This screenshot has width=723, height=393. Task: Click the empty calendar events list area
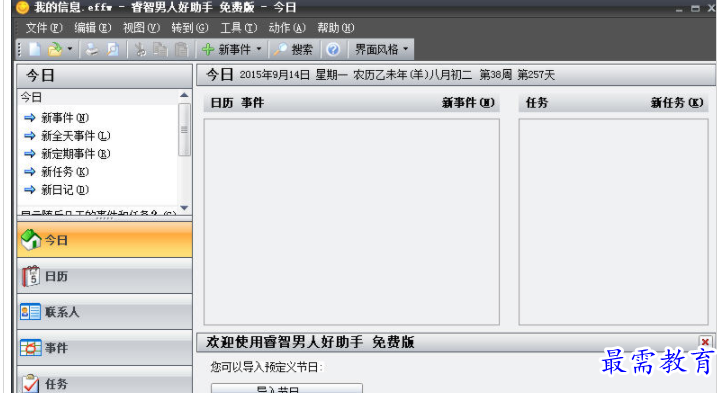pos(352,222)
